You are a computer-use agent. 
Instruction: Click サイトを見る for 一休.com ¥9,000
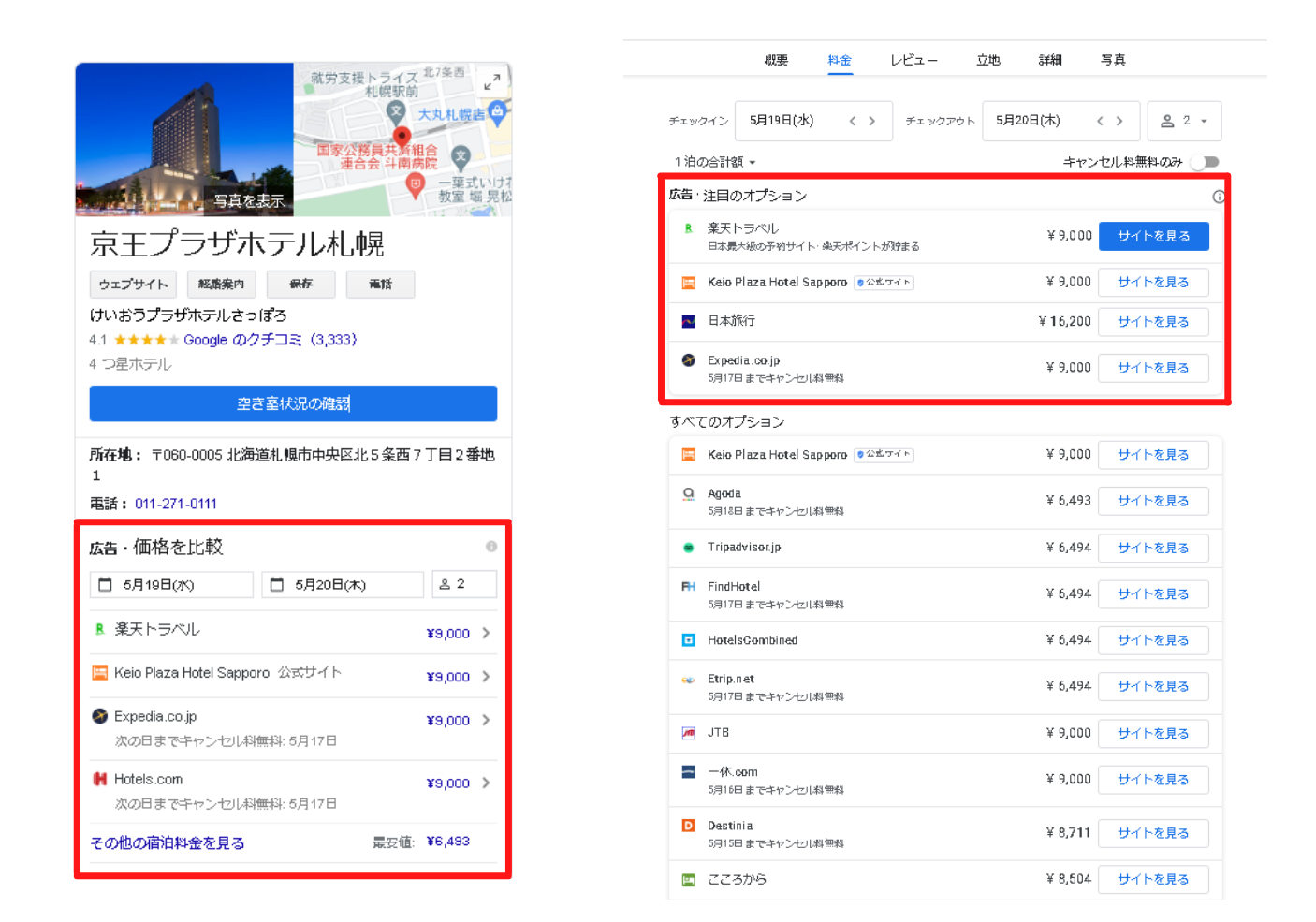click(x=1154, y=780)
